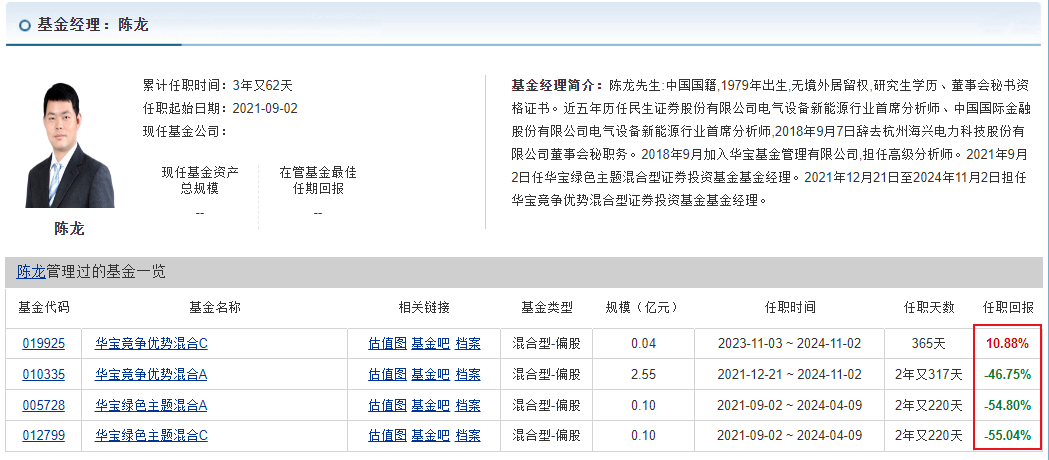1049x460 pixels.
Task: Click the portrait photo of 陈龙
Action: click(69, 146)
